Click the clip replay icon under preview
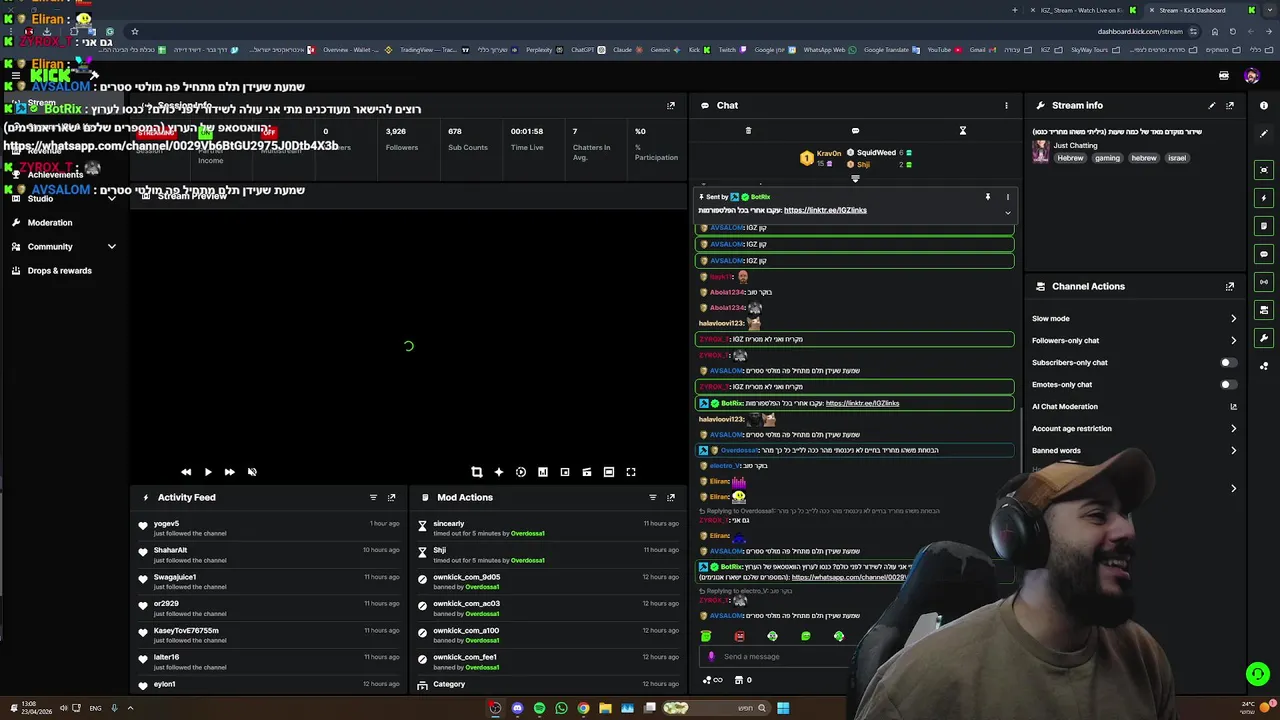The width and height of the screenshot is (1280, 720). [x=520, y=472]
